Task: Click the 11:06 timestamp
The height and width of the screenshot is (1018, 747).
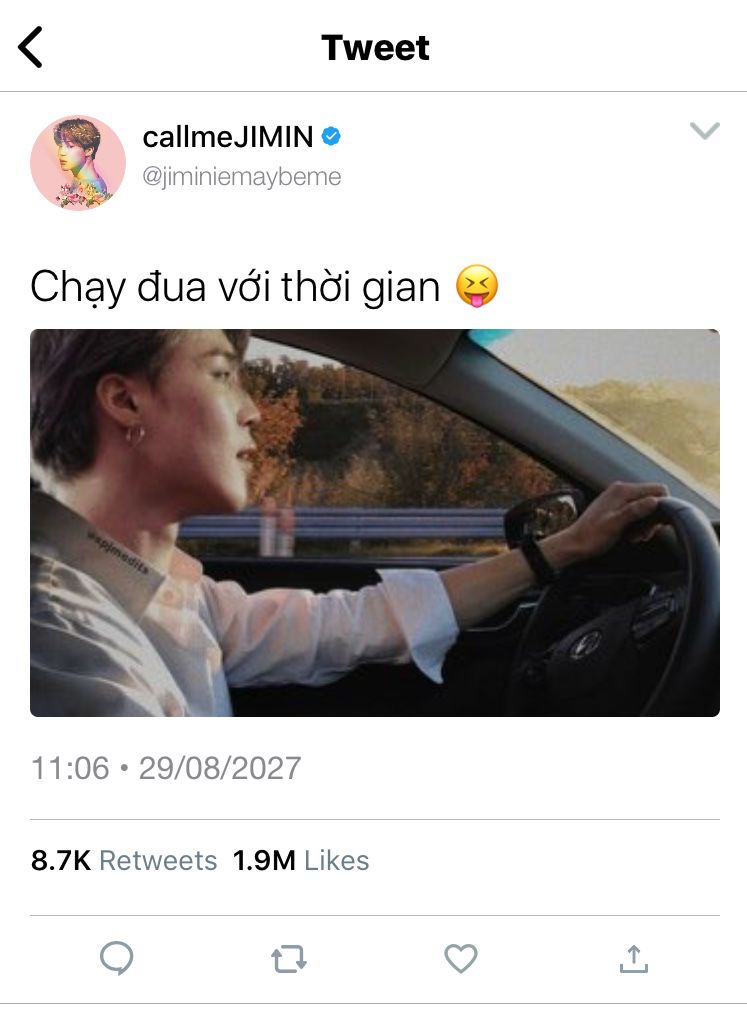Action: click(x=70, y=768)
